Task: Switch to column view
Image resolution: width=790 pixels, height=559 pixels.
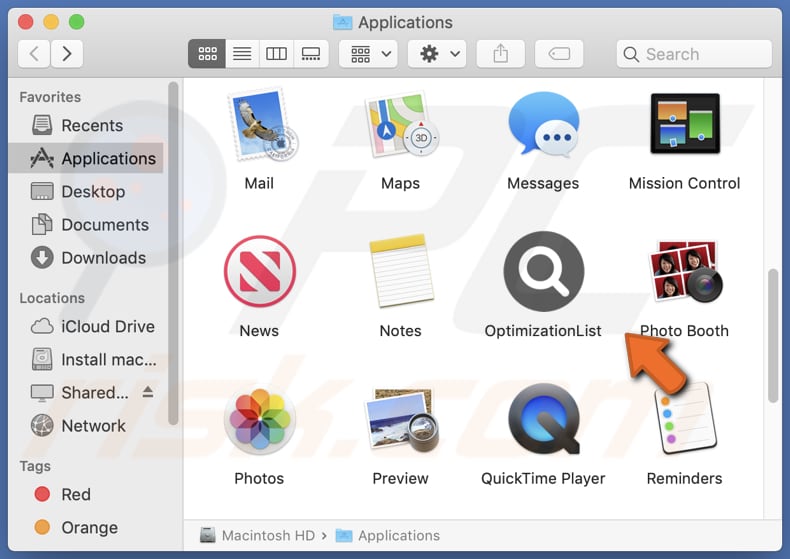Action: point(276,53)
